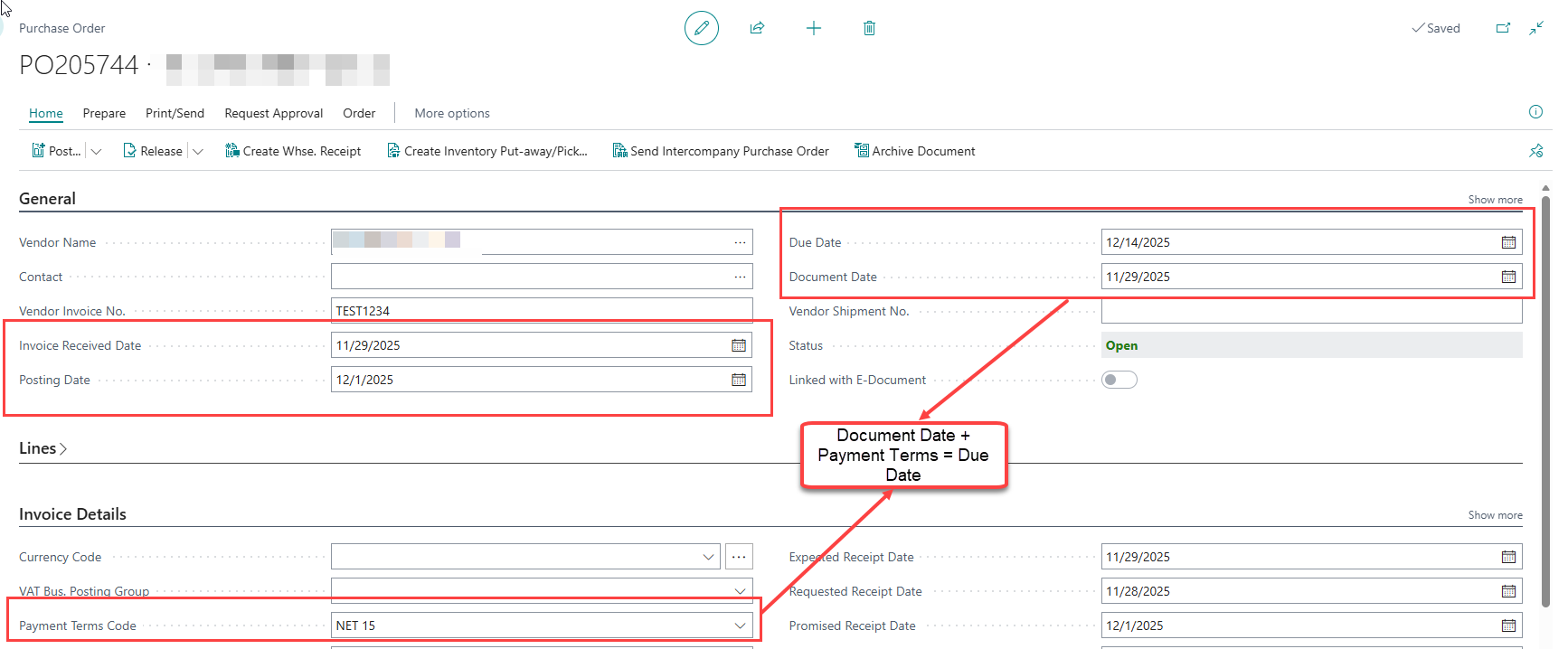
Task: Click the trash delete icon
Action: coord(869,28)
